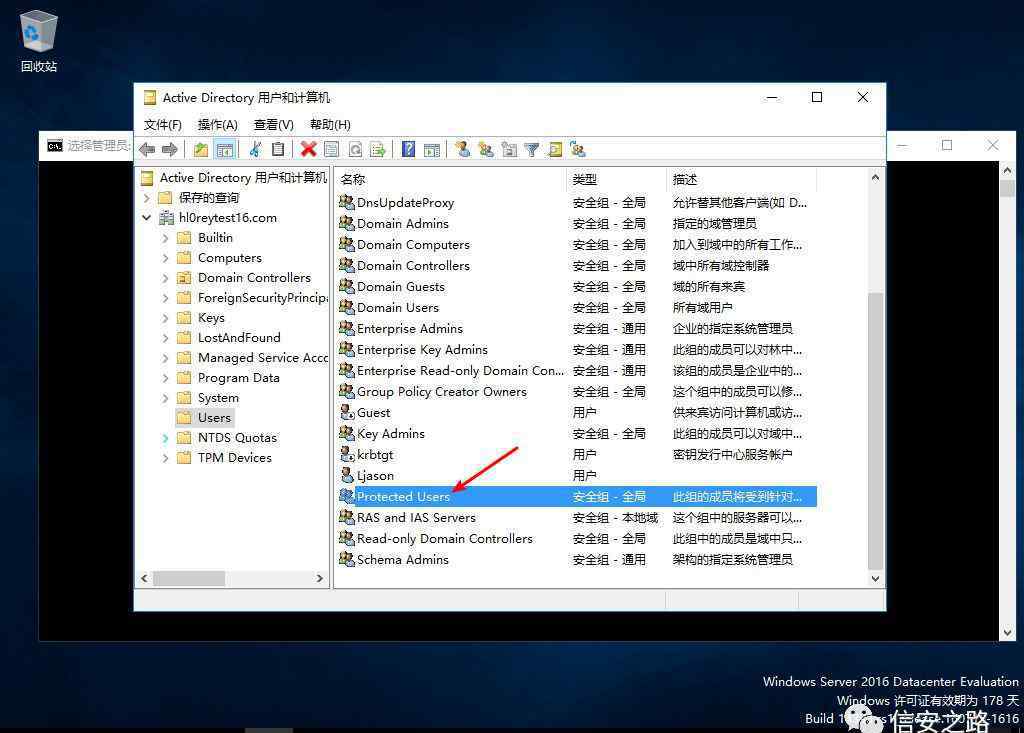Click the tree pane scrollbar left arrow
Viewport: 1024px width, 733px height.
click(x=144, y=578)
